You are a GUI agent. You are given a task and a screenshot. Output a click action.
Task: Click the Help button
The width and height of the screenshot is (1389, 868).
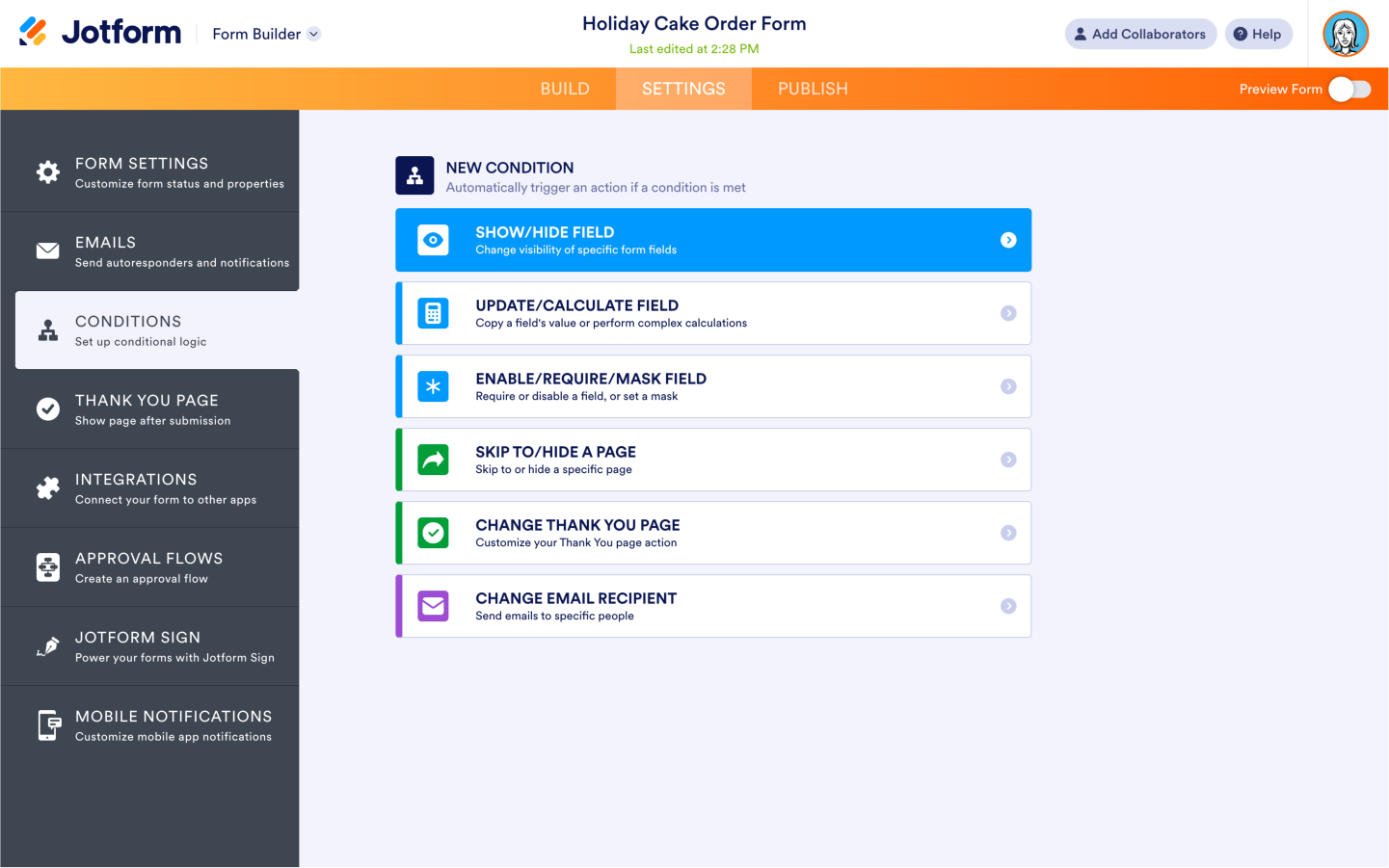point(1258,34)
